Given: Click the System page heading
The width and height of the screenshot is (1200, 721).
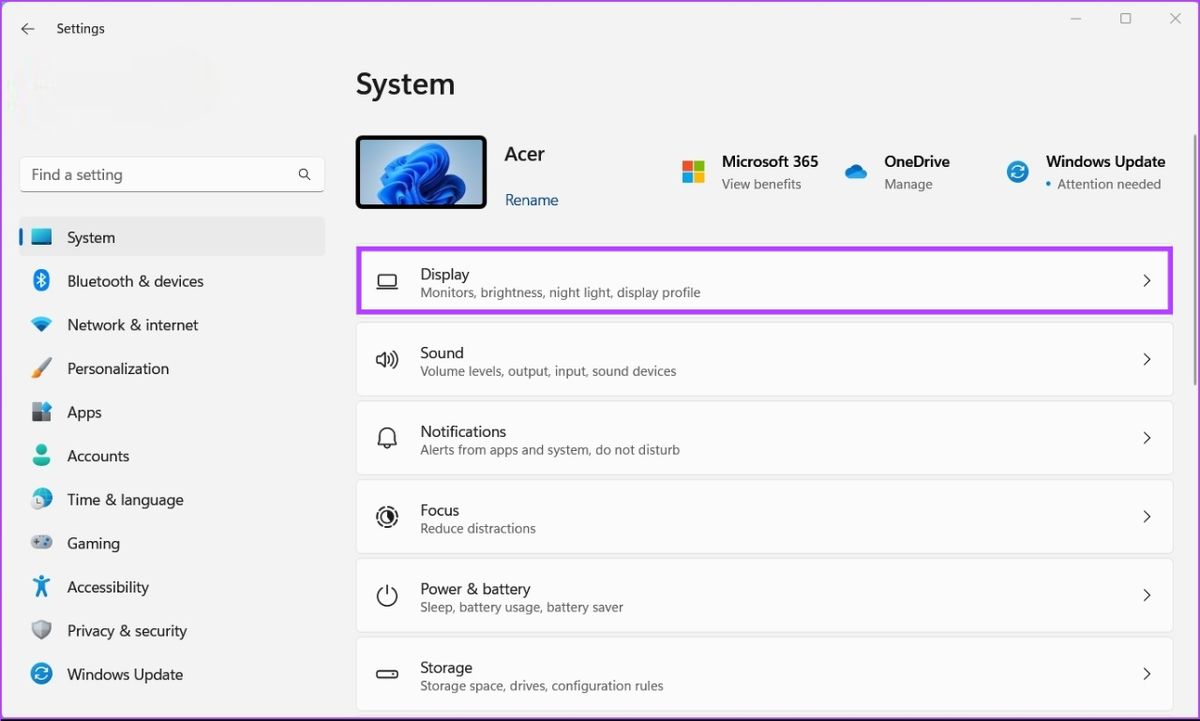Looking at the screenshot, I should point(405,84).
